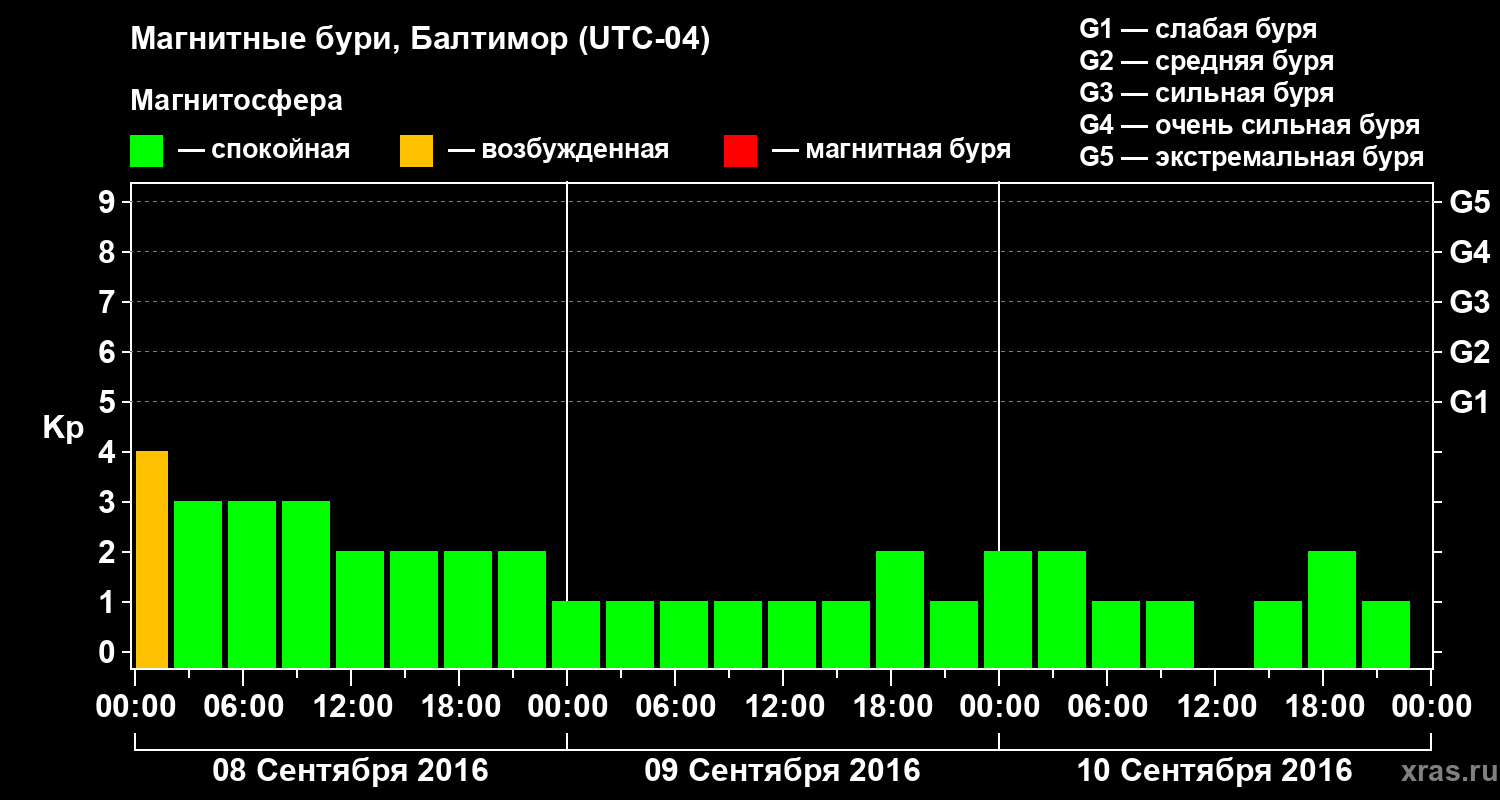This screenshot has height=800, width=1500.
Task: Click the 'G1 — слабая буря' legend line
Action: click(1198, 29)
